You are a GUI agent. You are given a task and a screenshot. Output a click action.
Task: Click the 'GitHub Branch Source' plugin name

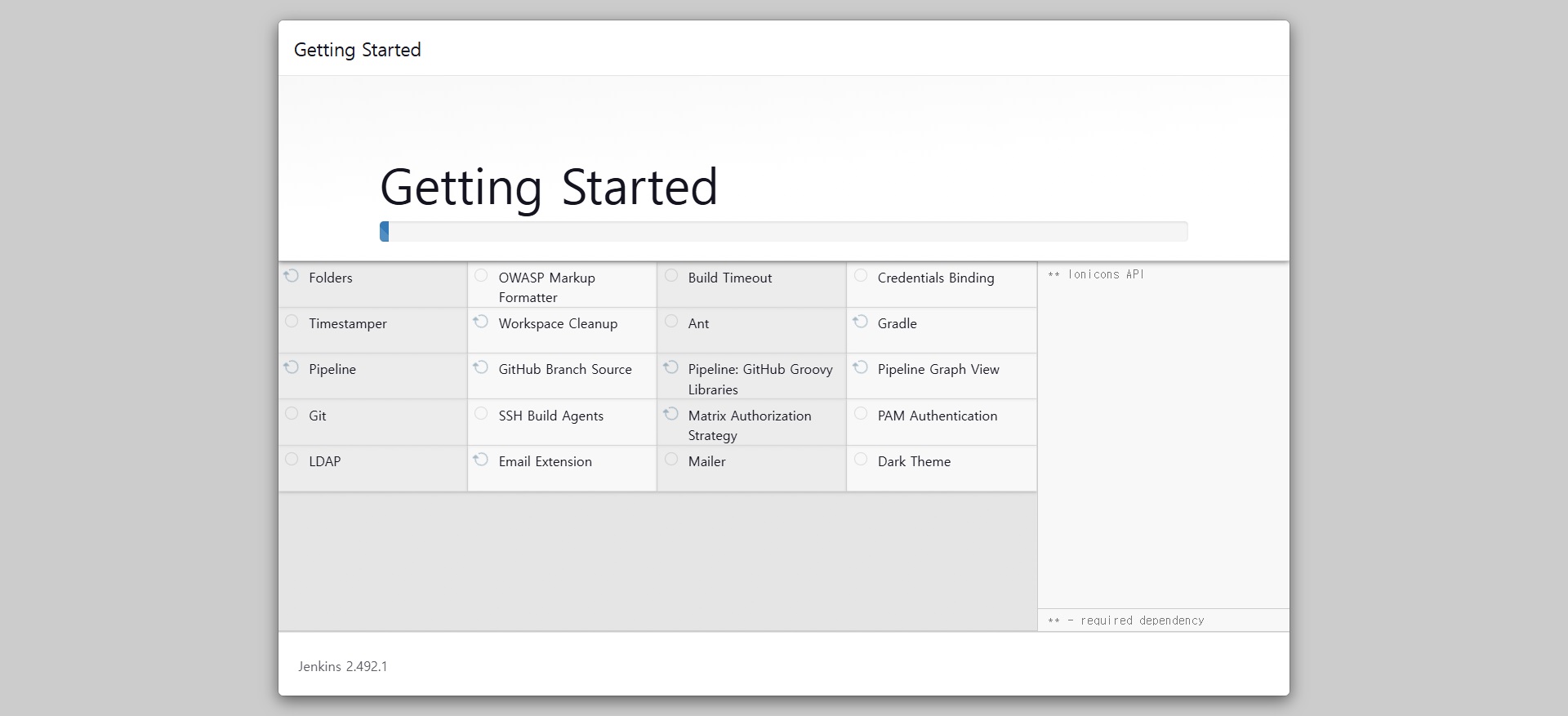[565, 369]
